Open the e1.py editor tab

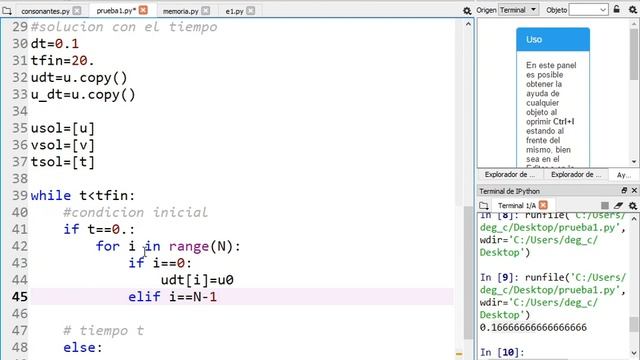point(234,11)
